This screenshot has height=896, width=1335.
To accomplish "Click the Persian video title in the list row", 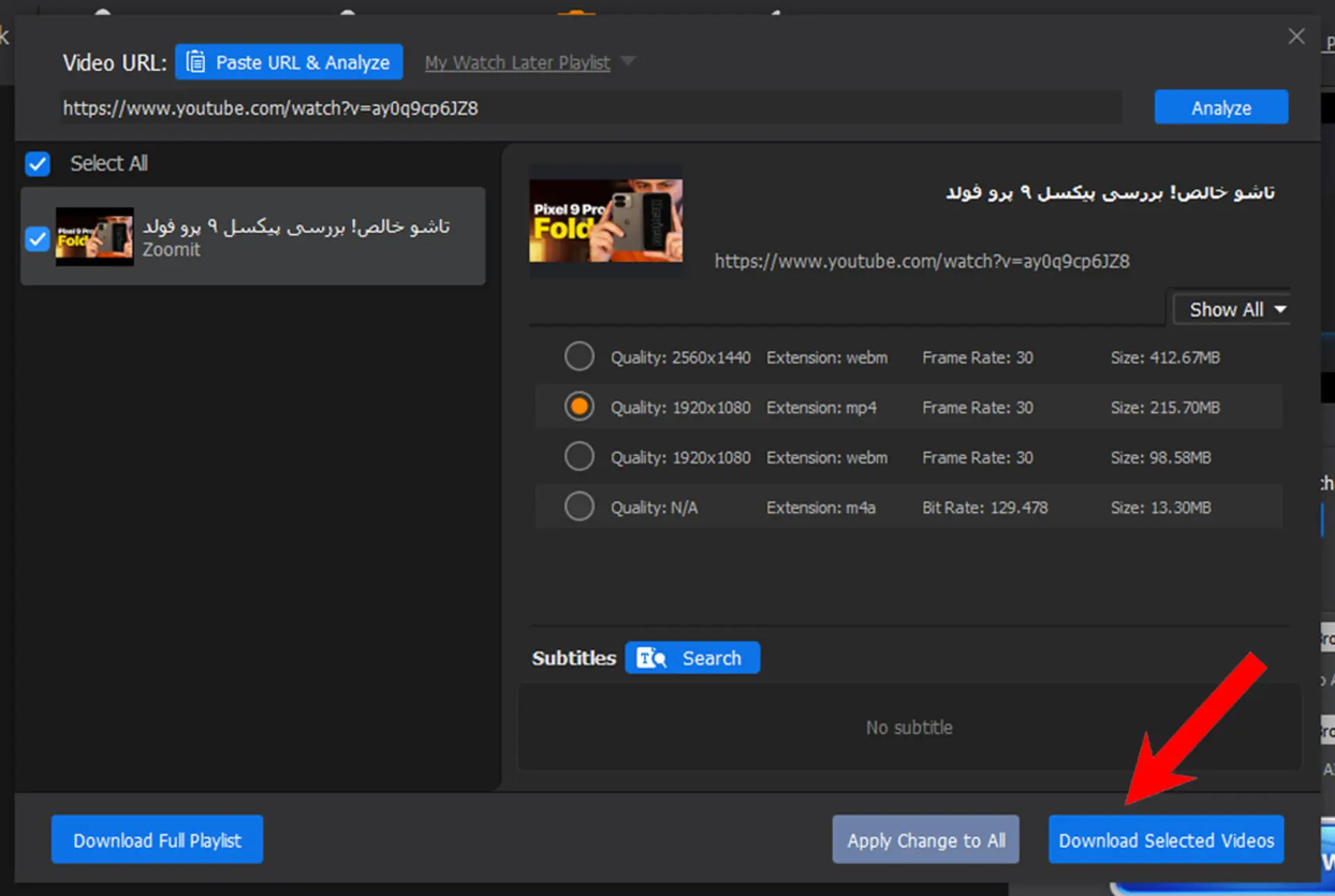I will pyautogui.click(x=296, y=227).
